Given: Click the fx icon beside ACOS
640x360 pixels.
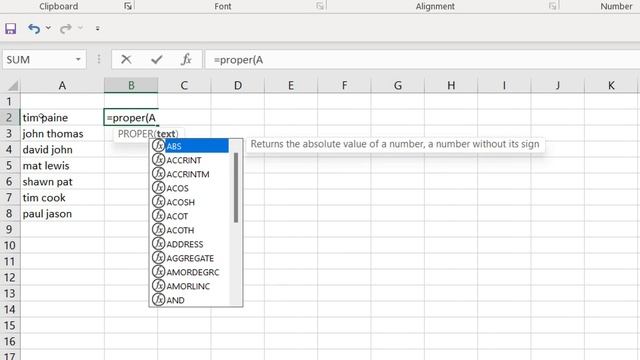Looking at the screenshot, I should click(158, 188).
